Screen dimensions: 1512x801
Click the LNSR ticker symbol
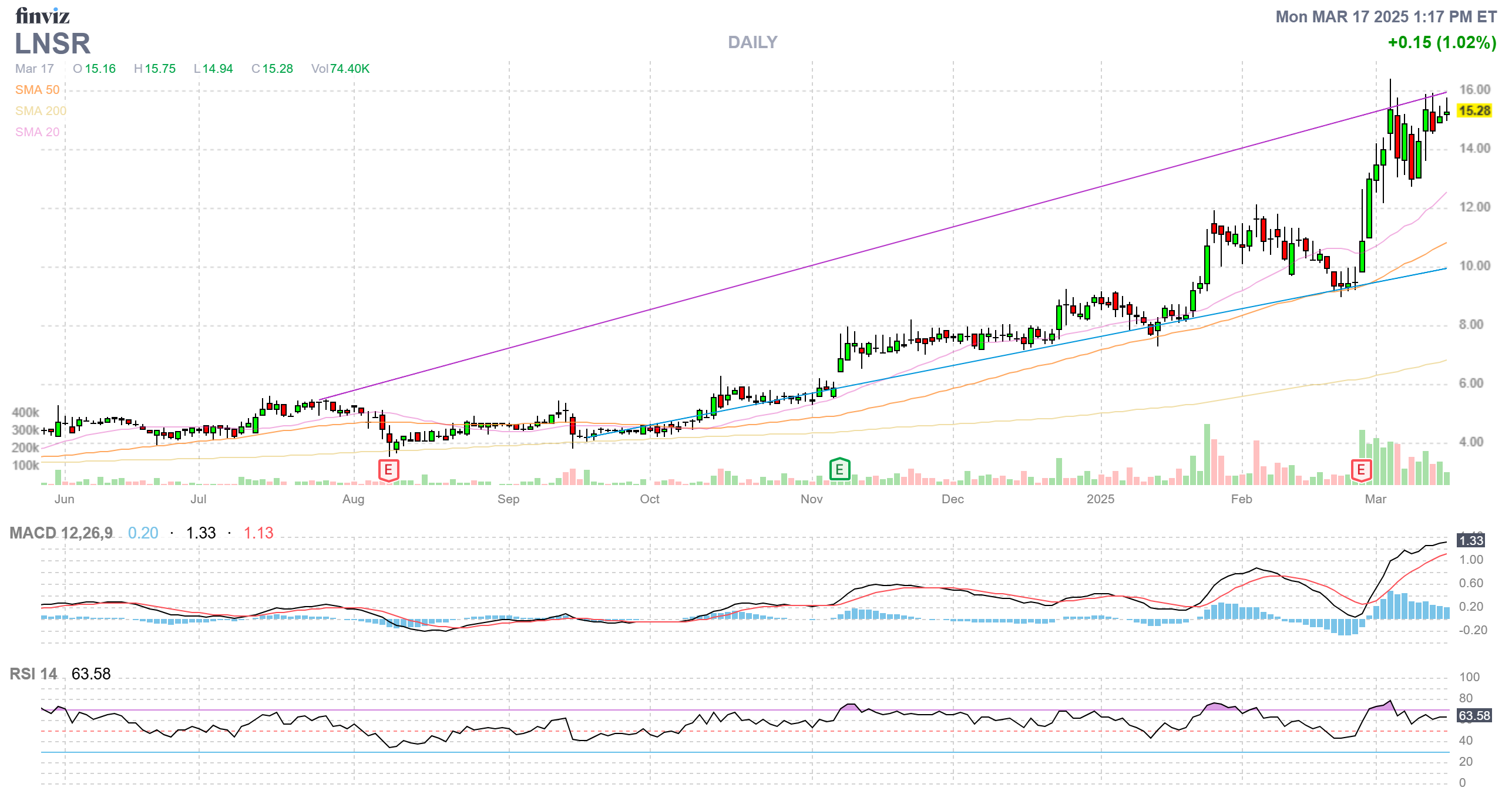click(53, 43)
